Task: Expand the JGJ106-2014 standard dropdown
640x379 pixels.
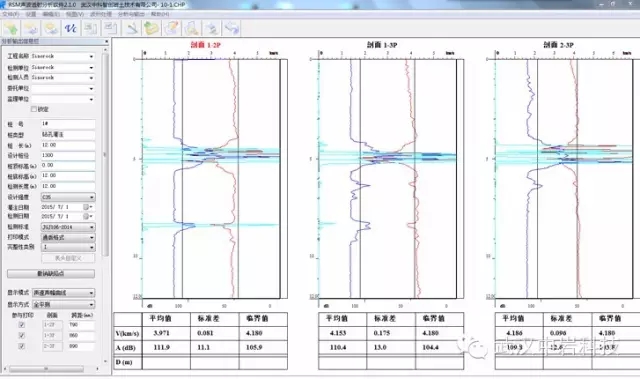Action: [68, 227]
